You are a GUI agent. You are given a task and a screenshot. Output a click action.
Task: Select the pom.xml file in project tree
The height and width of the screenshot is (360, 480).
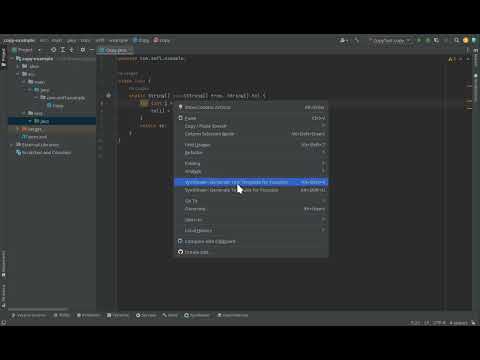pos(34,137)
